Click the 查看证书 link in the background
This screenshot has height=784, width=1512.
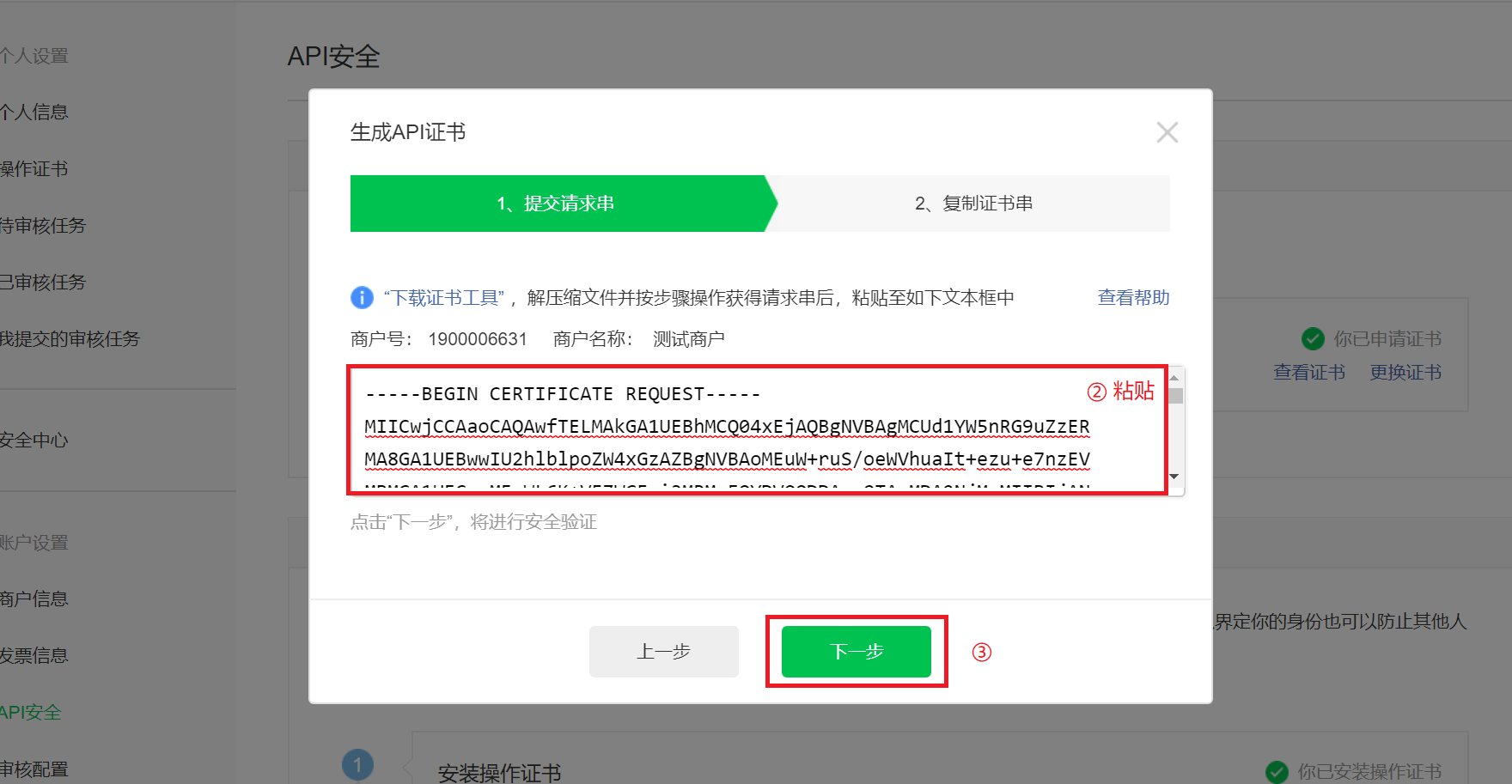click(x=1308, y=373)
